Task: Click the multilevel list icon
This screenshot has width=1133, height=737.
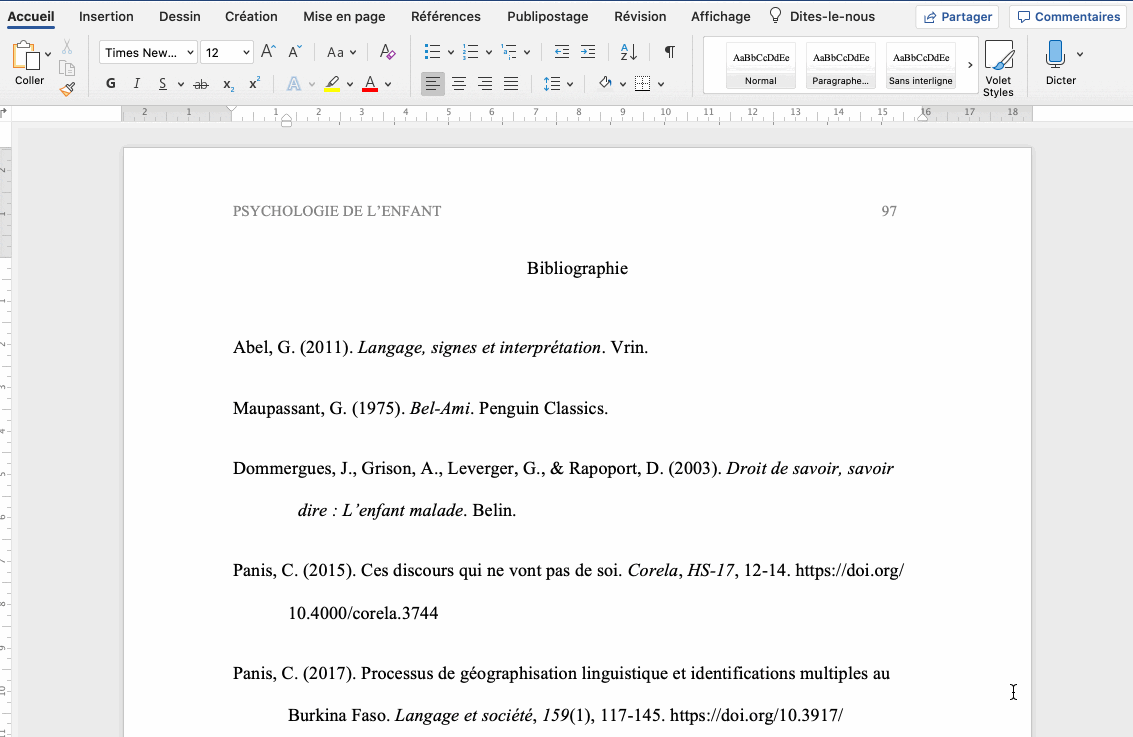Action: pos(509,52)
